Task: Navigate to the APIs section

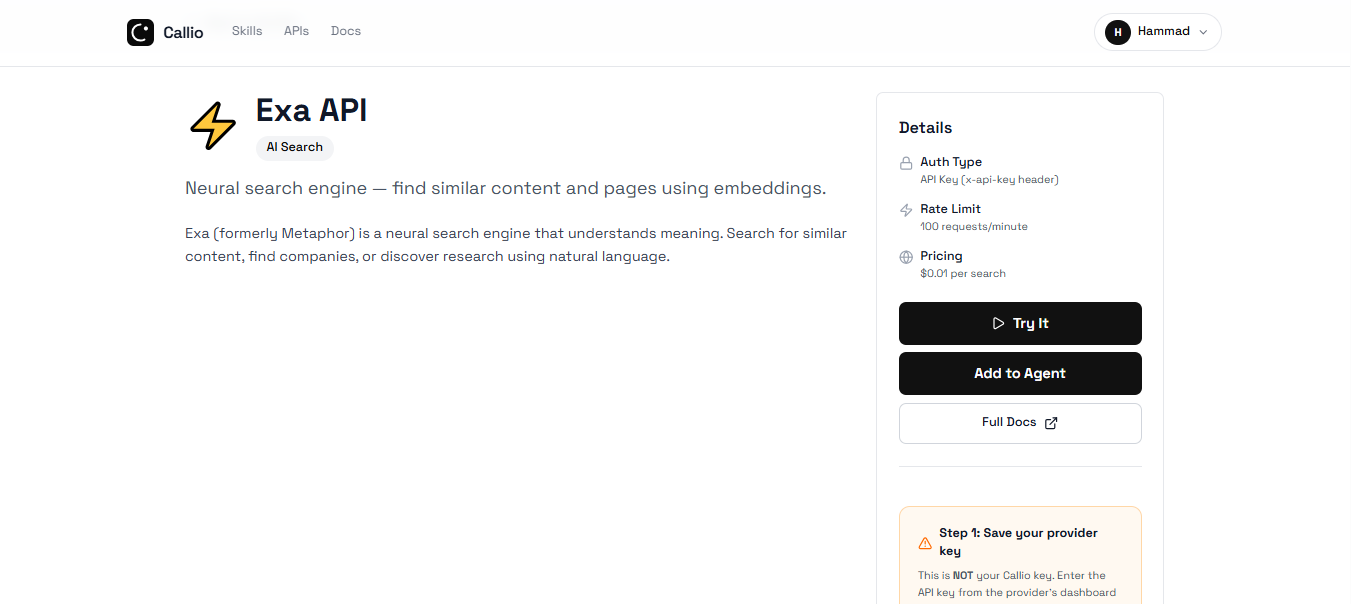Action: point(296,30)
